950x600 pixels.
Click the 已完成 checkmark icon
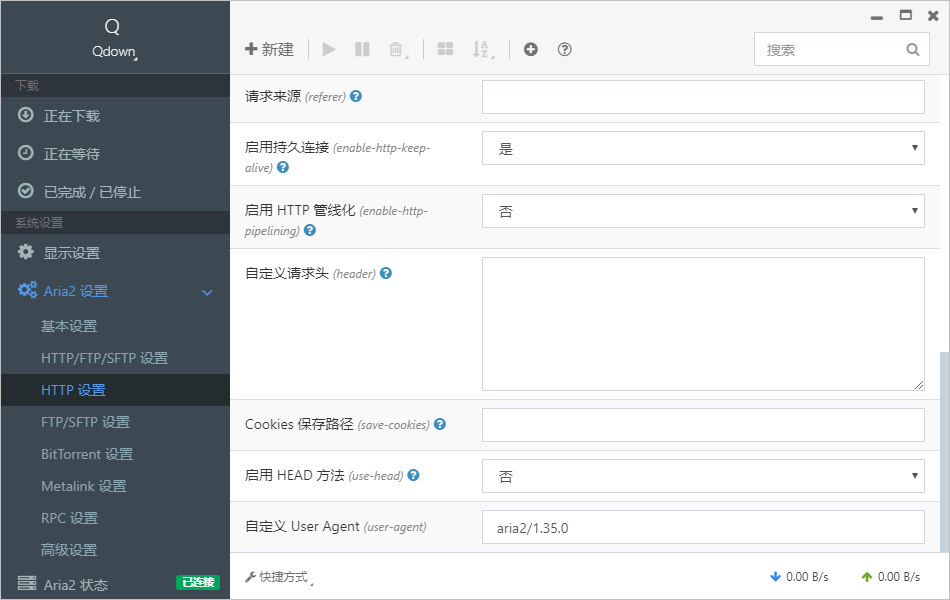tap(25, 191)
